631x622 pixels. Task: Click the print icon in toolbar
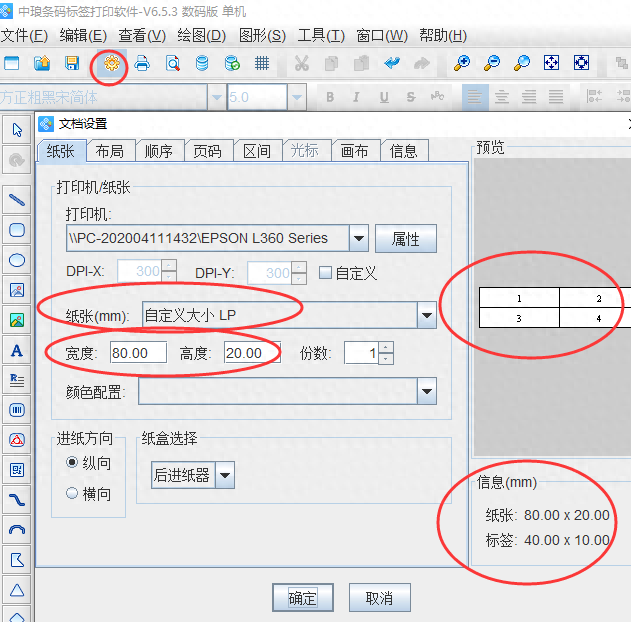(x=142, y=64)
